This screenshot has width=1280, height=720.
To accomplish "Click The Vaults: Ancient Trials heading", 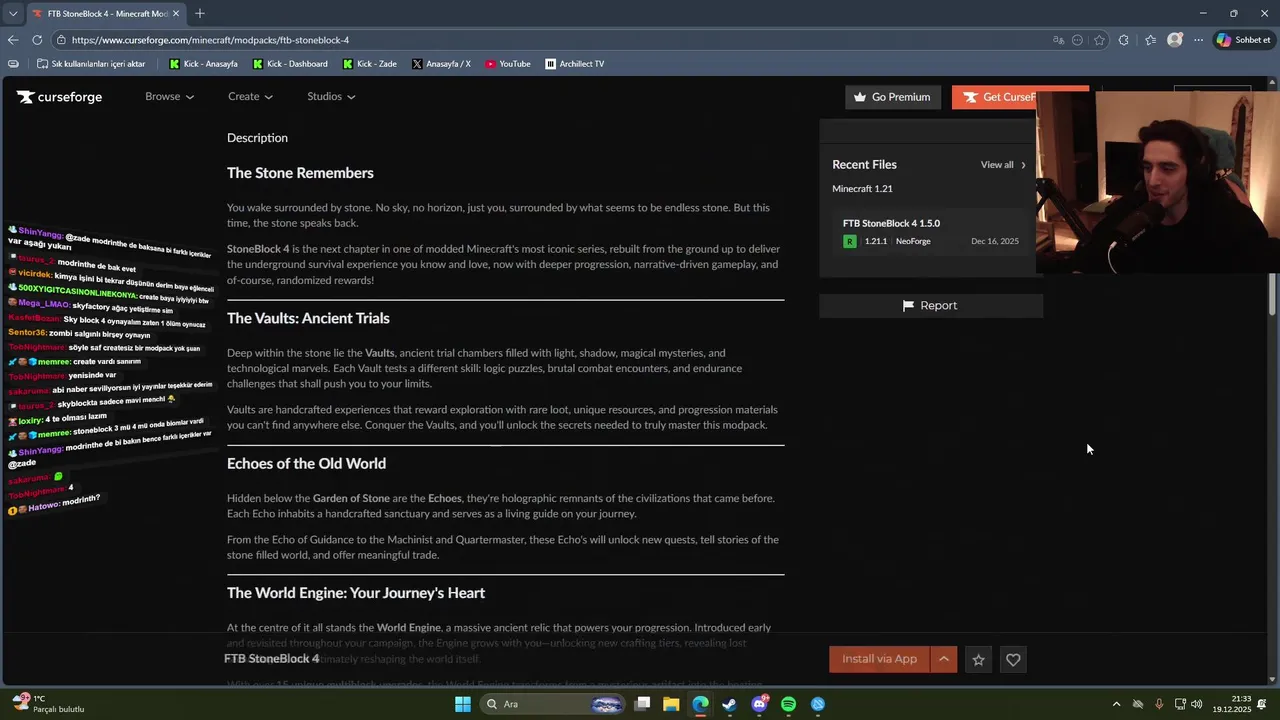I will 308,318.
